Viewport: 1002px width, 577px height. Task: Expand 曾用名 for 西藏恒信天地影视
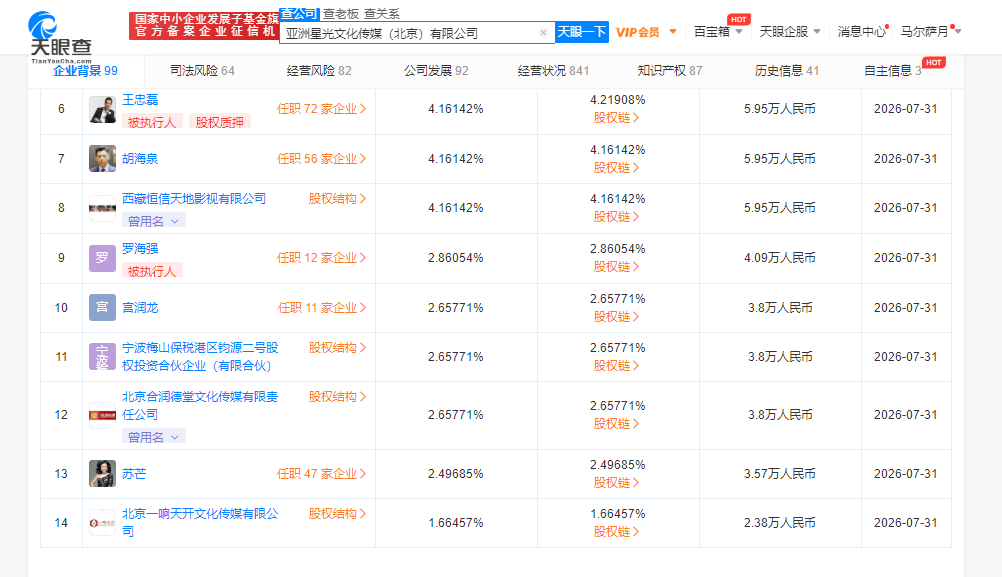point(153,221)
